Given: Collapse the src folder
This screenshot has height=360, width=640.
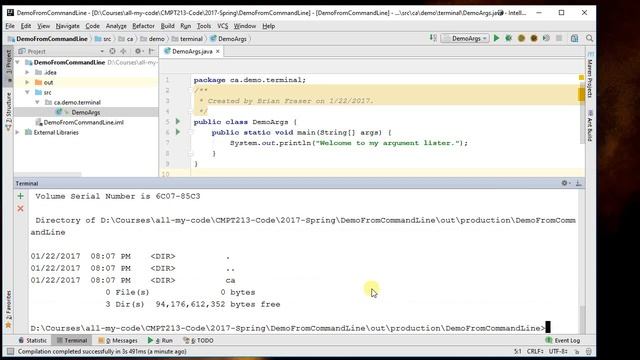Looking at the screenshot, I should pyautogui.click(x=27, y=92).
